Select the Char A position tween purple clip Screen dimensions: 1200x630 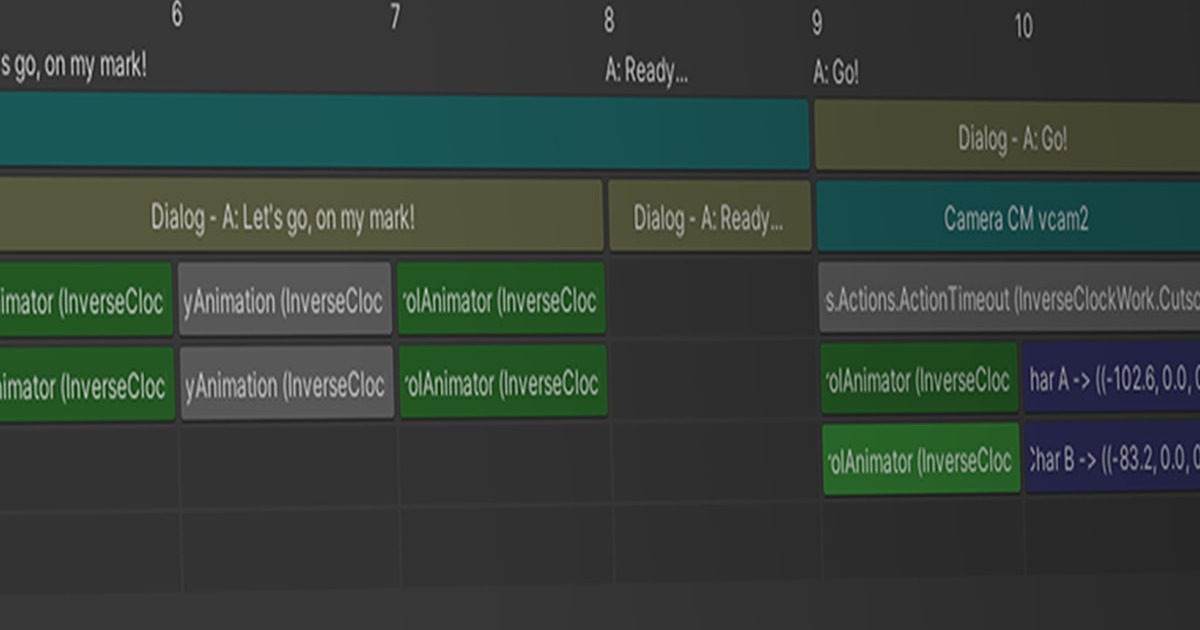coord(1110,380)
